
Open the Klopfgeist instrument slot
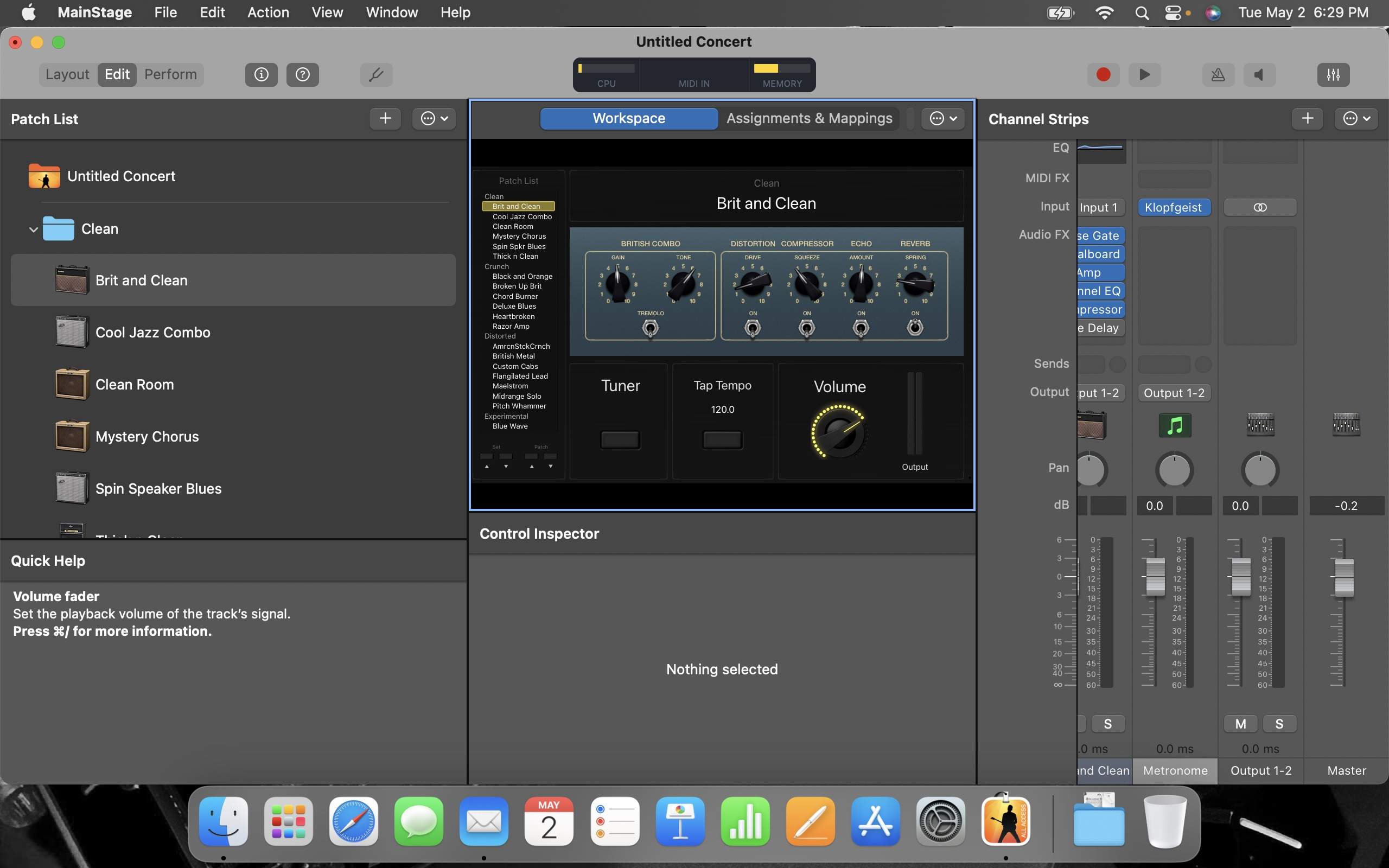click(1174, 207)
